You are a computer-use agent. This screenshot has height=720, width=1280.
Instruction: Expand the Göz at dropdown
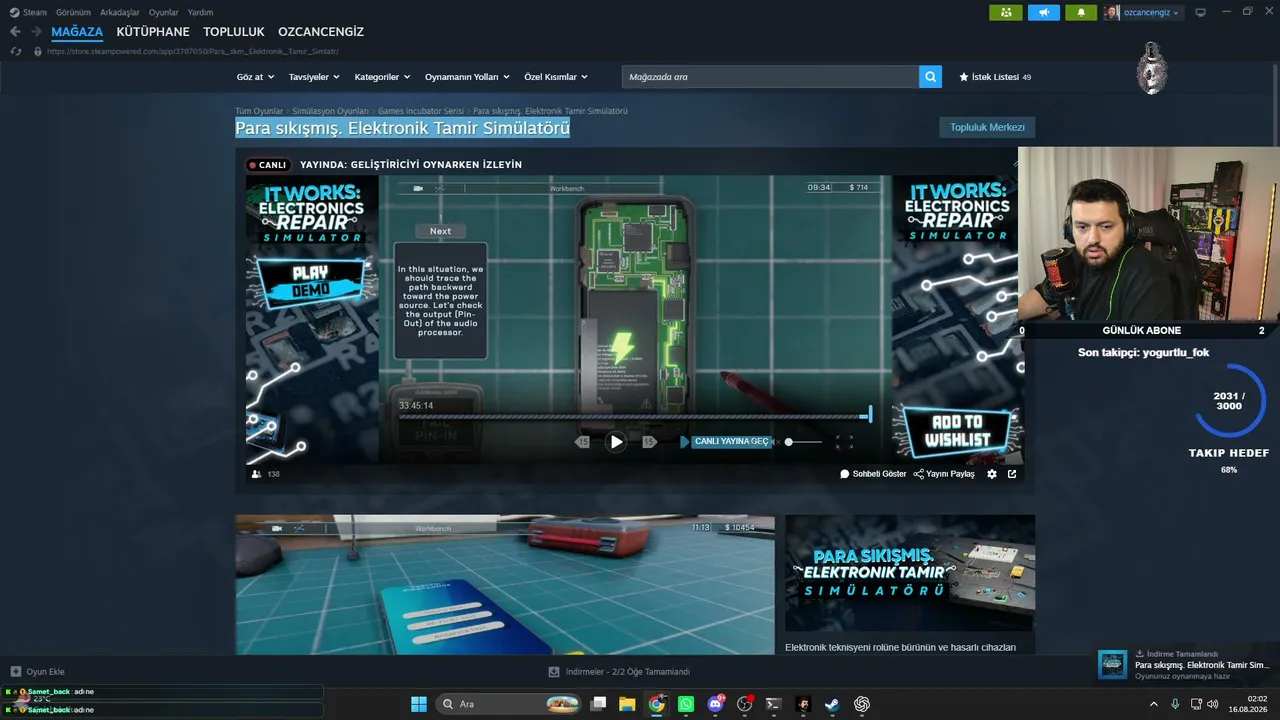(x=254, y=77)
